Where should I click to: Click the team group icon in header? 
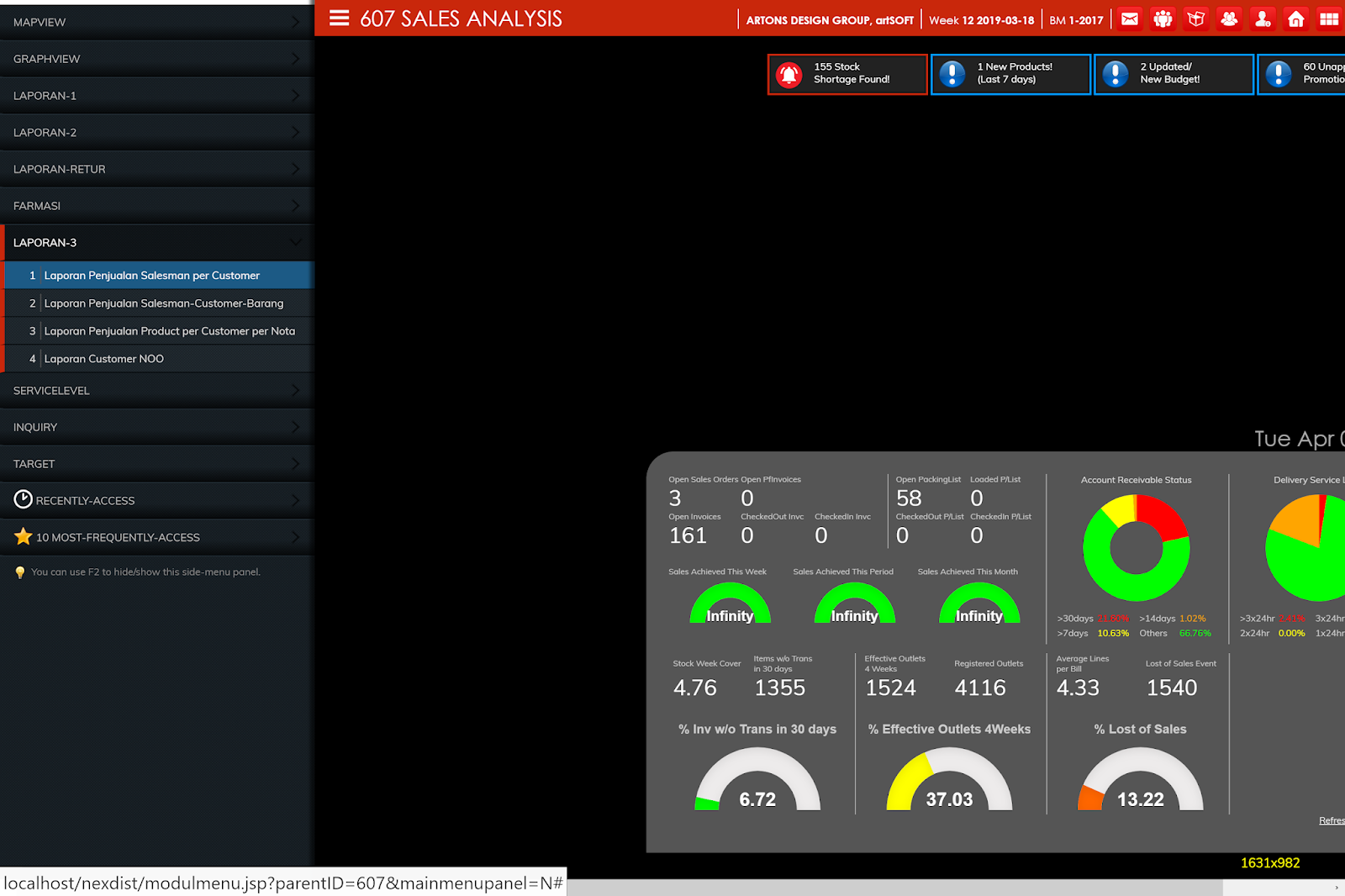1163,18
